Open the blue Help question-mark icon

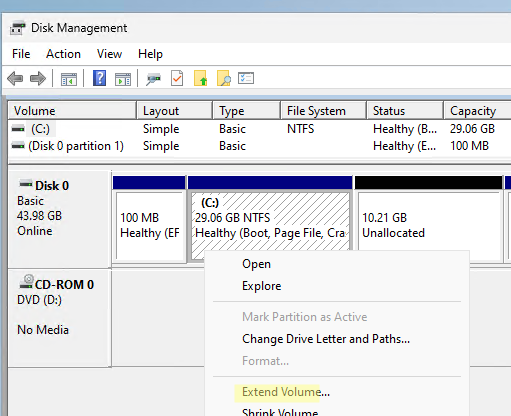tap(99, 78)
